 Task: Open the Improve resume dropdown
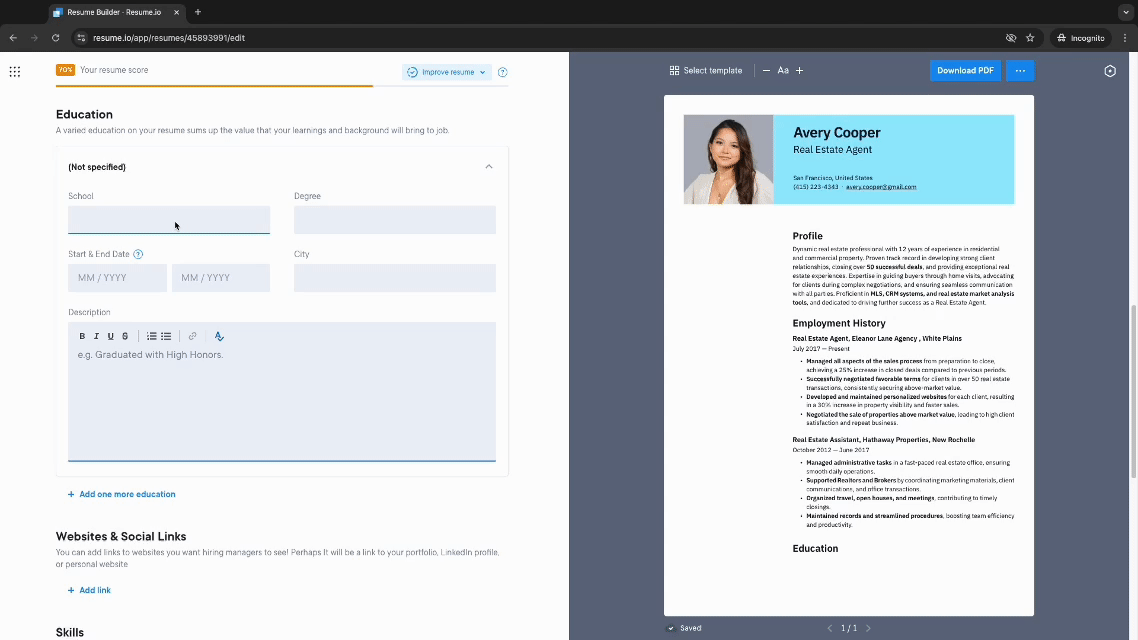coord(444,72)
